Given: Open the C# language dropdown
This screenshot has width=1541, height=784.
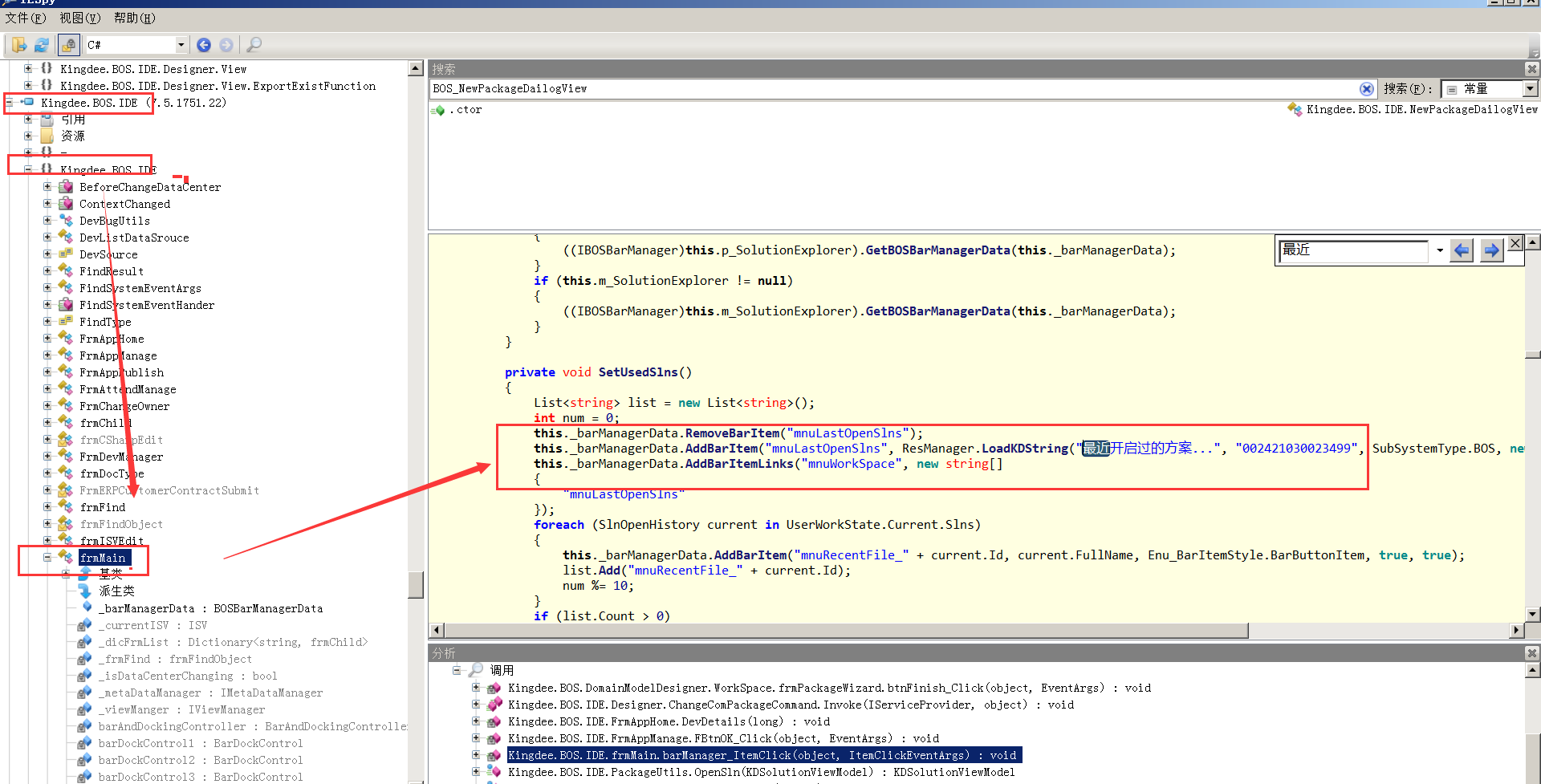Looking at the screenshot, I should point(181,45).
